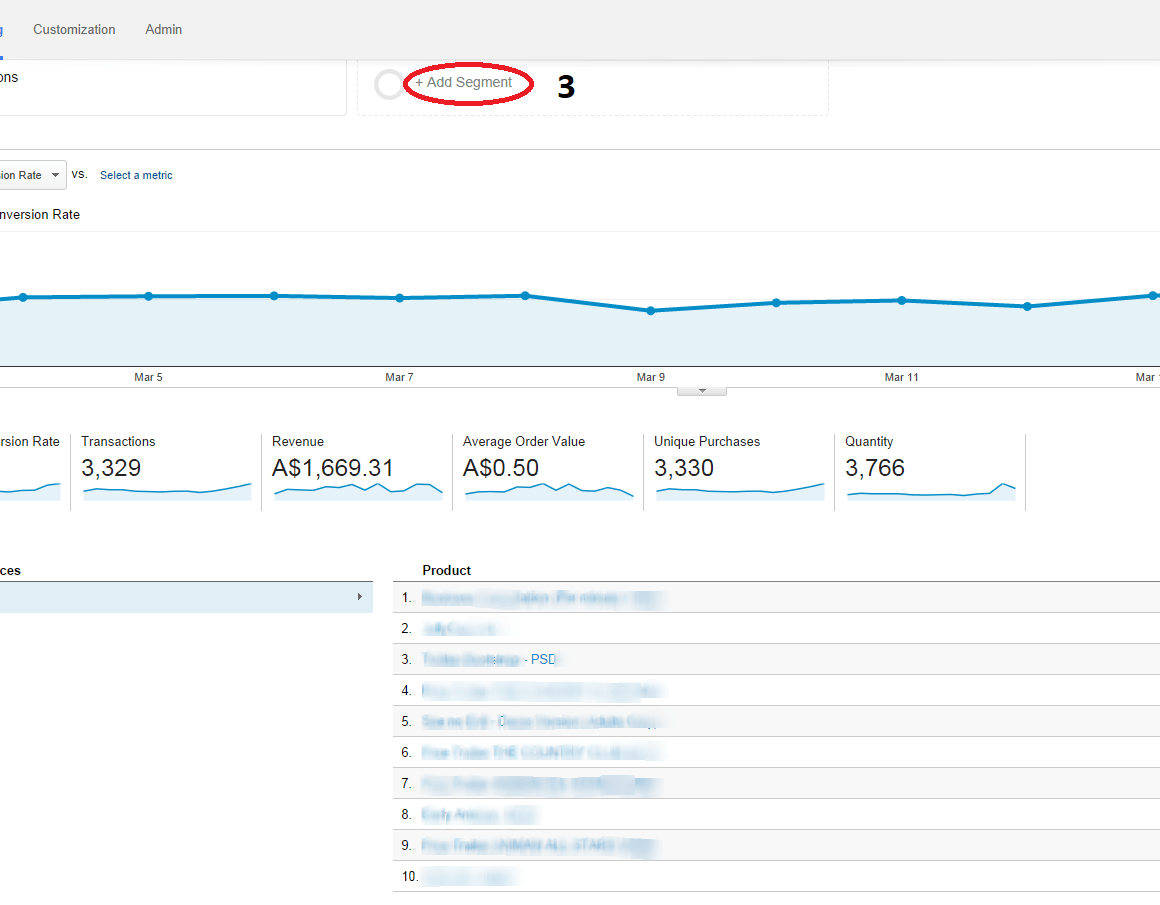
Task: Click the Unique Purchases sparkline
Action: 739,490
